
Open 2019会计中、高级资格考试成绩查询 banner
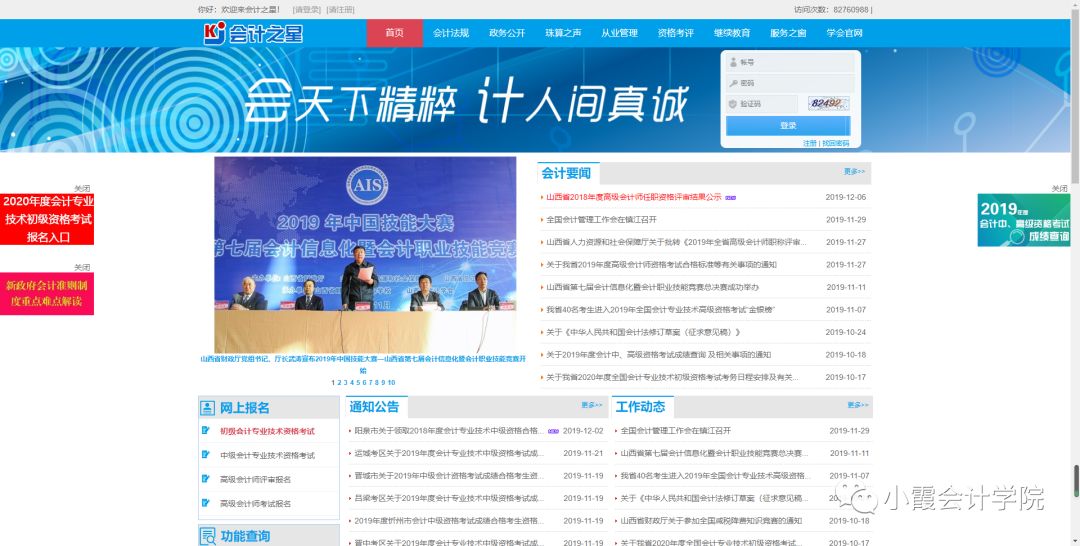[x=1024, y=220]
